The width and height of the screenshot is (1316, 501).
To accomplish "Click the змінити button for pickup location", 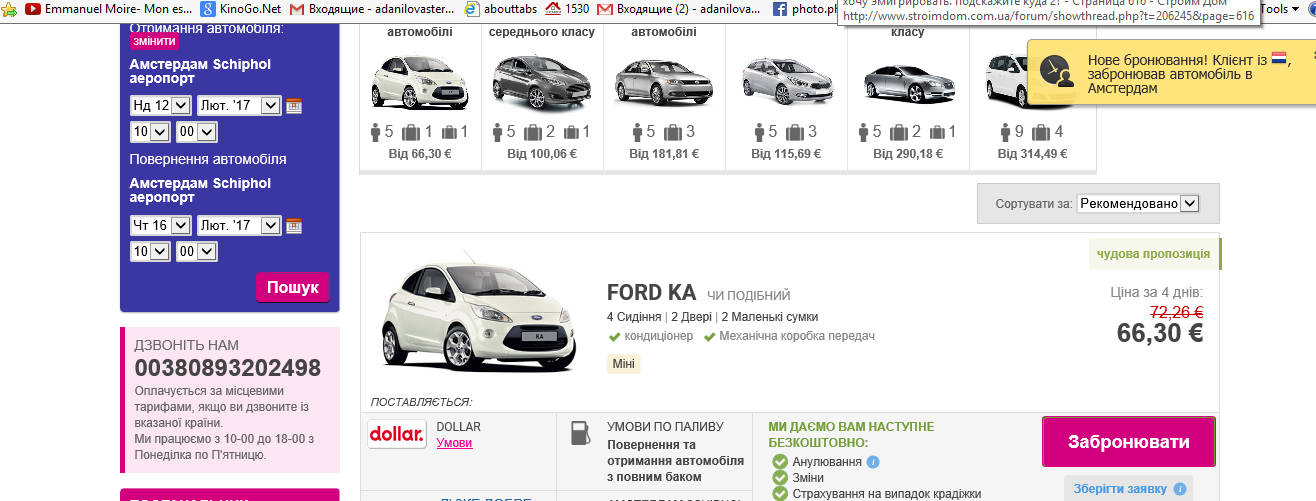I will tap(154, 41).
